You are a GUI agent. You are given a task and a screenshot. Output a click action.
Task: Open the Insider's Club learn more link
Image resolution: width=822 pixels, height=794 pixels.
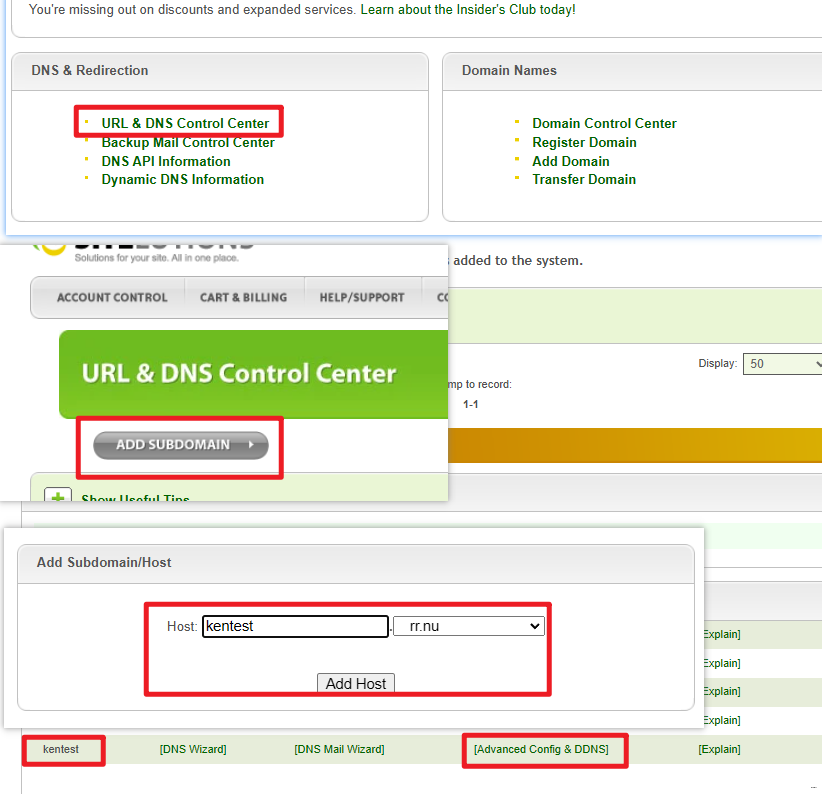(x=467, y=10)
